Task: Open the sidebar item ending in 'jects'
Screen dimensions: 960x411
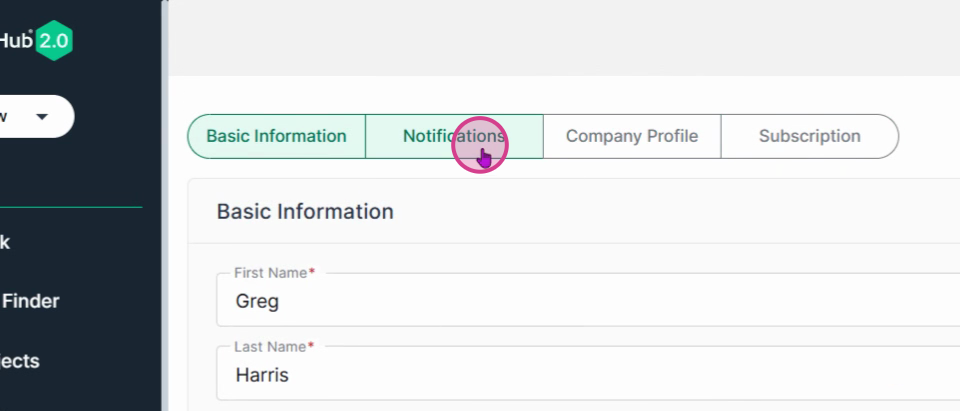Action: coord(20,361)
